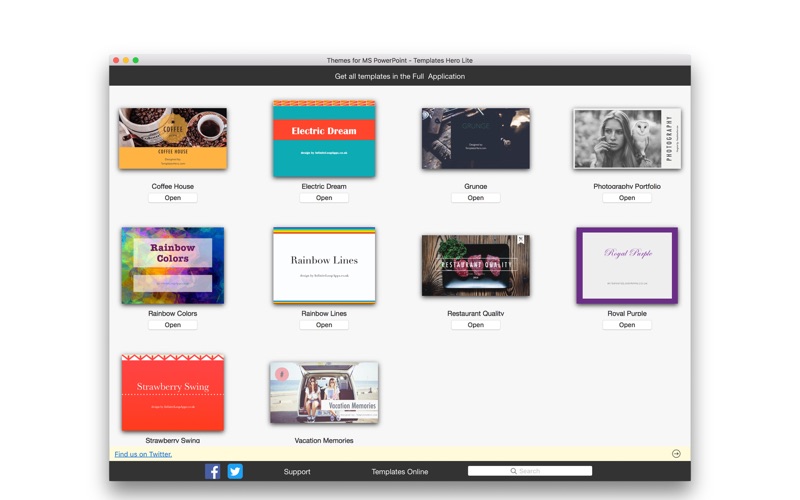Open the Twitter bird icon
This screenshot has width=800, height=500.
[x=235, y=471]
